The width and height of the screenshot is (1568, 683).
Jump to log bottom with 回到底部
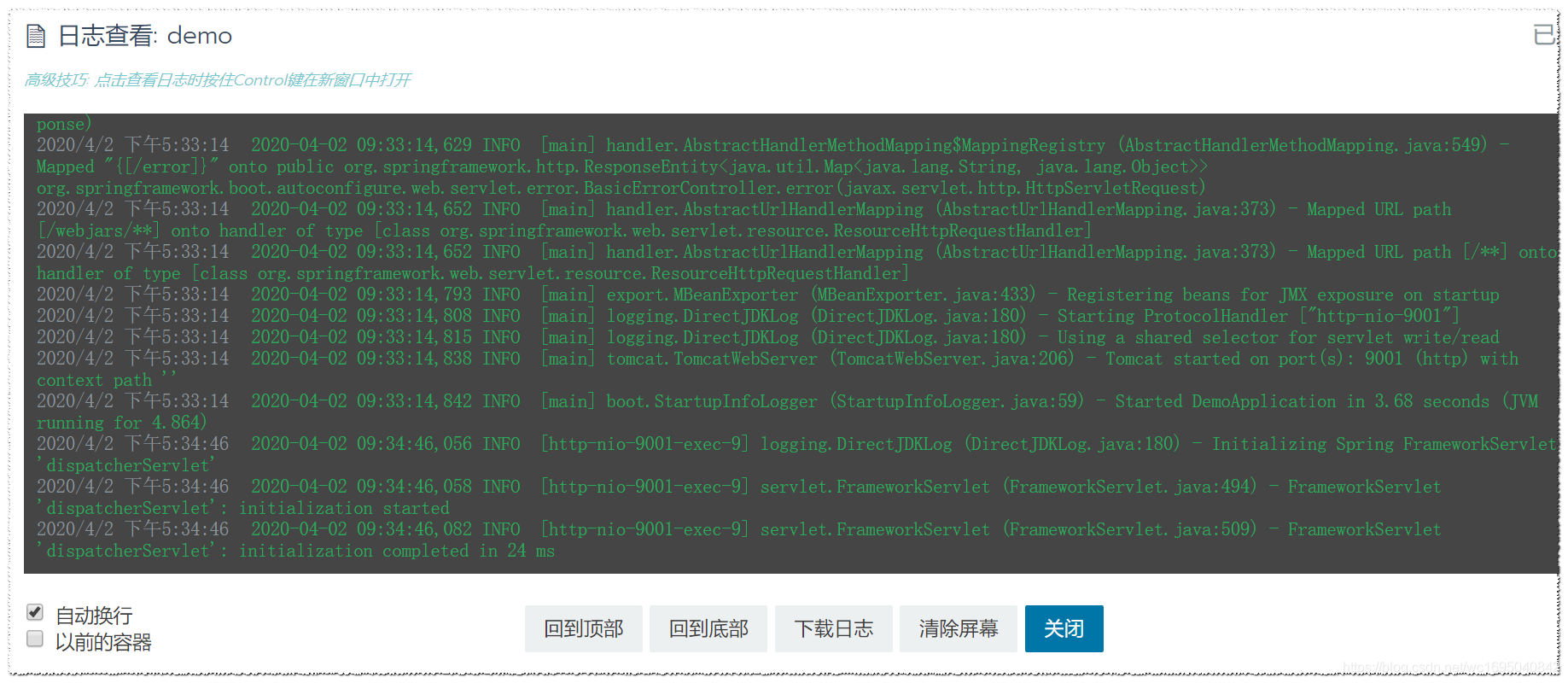click(708, 628)
